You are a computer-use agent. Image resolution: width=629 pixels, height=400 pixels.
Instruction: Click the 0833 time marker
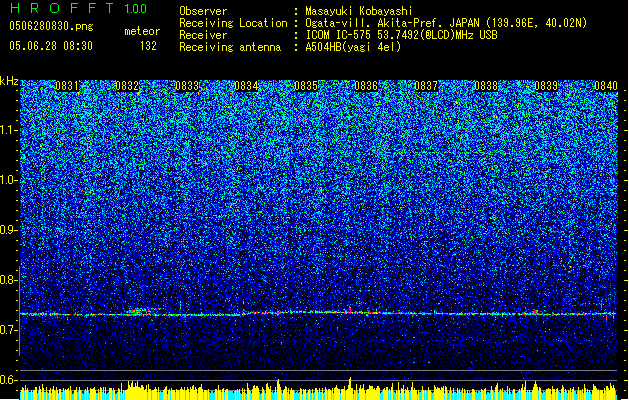pos(187,86)
